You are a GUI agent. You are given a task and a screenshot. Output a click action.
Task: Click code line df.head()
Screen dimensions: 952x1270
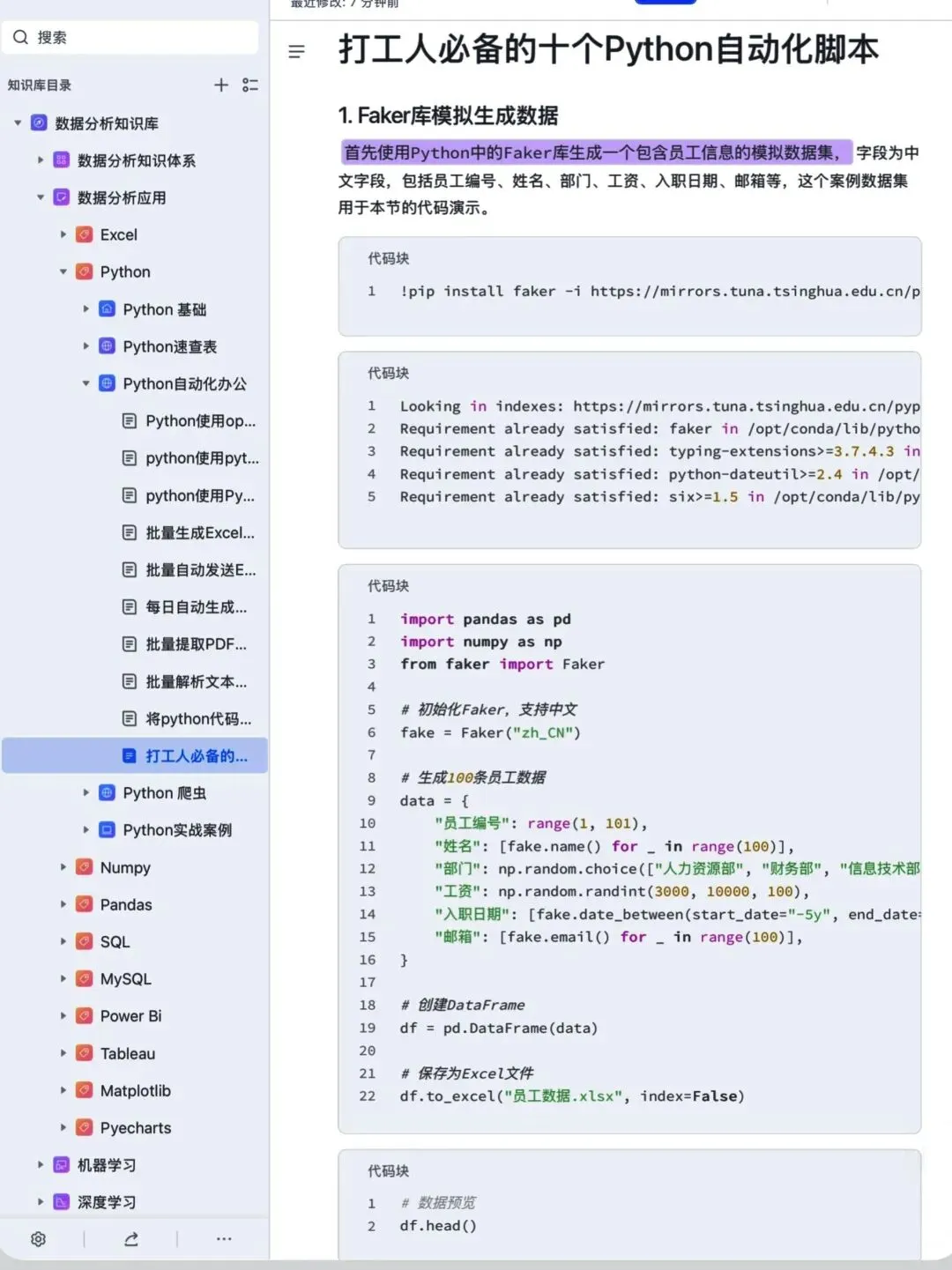[438, 1225]
